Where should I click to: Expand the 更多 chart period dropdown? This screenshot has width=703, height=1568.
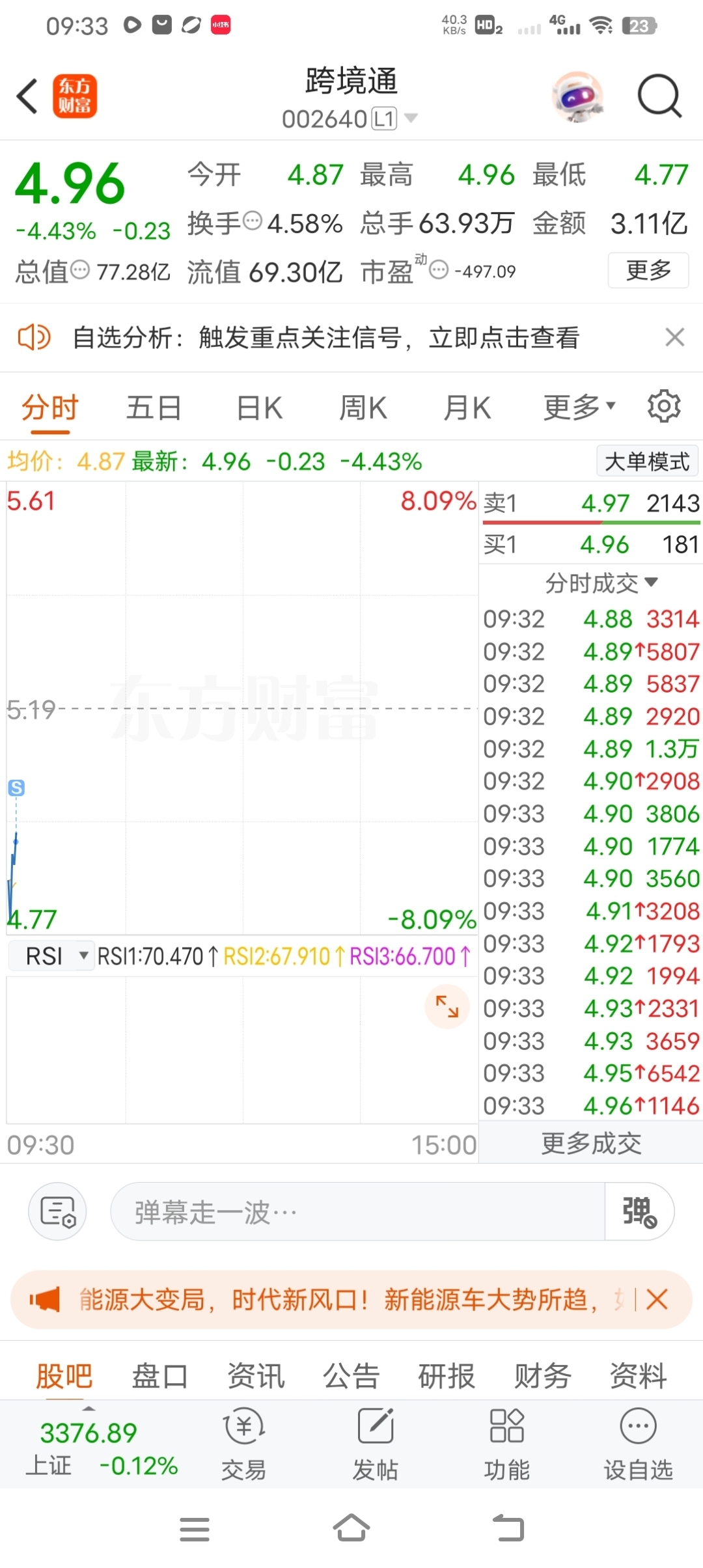[579, 407]
